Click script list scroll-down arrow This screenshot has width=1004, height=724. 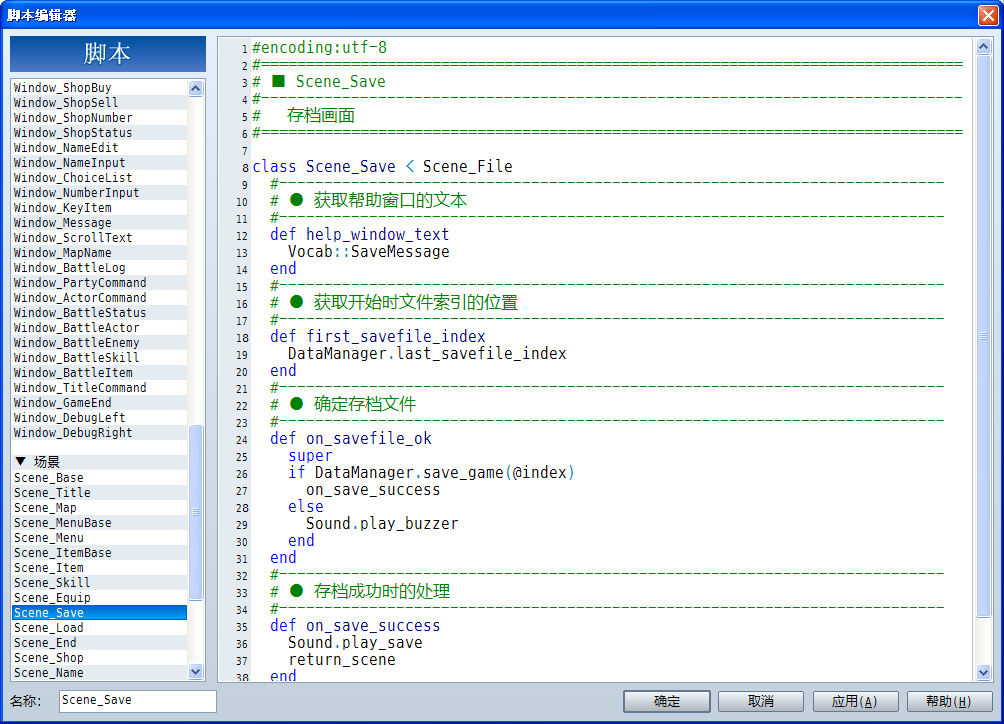click(196, 672)
